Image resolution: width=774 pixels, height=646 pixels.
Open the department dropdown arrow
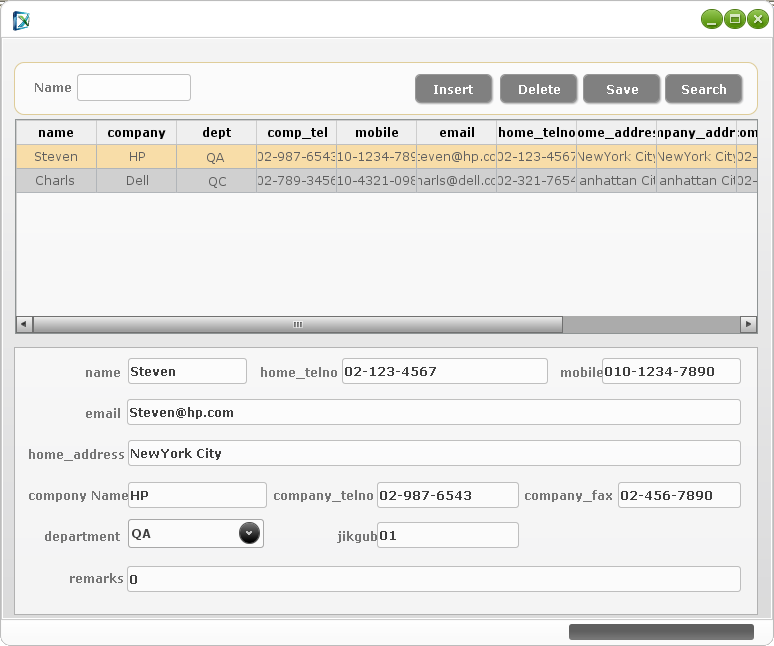(x=250, y=534)
